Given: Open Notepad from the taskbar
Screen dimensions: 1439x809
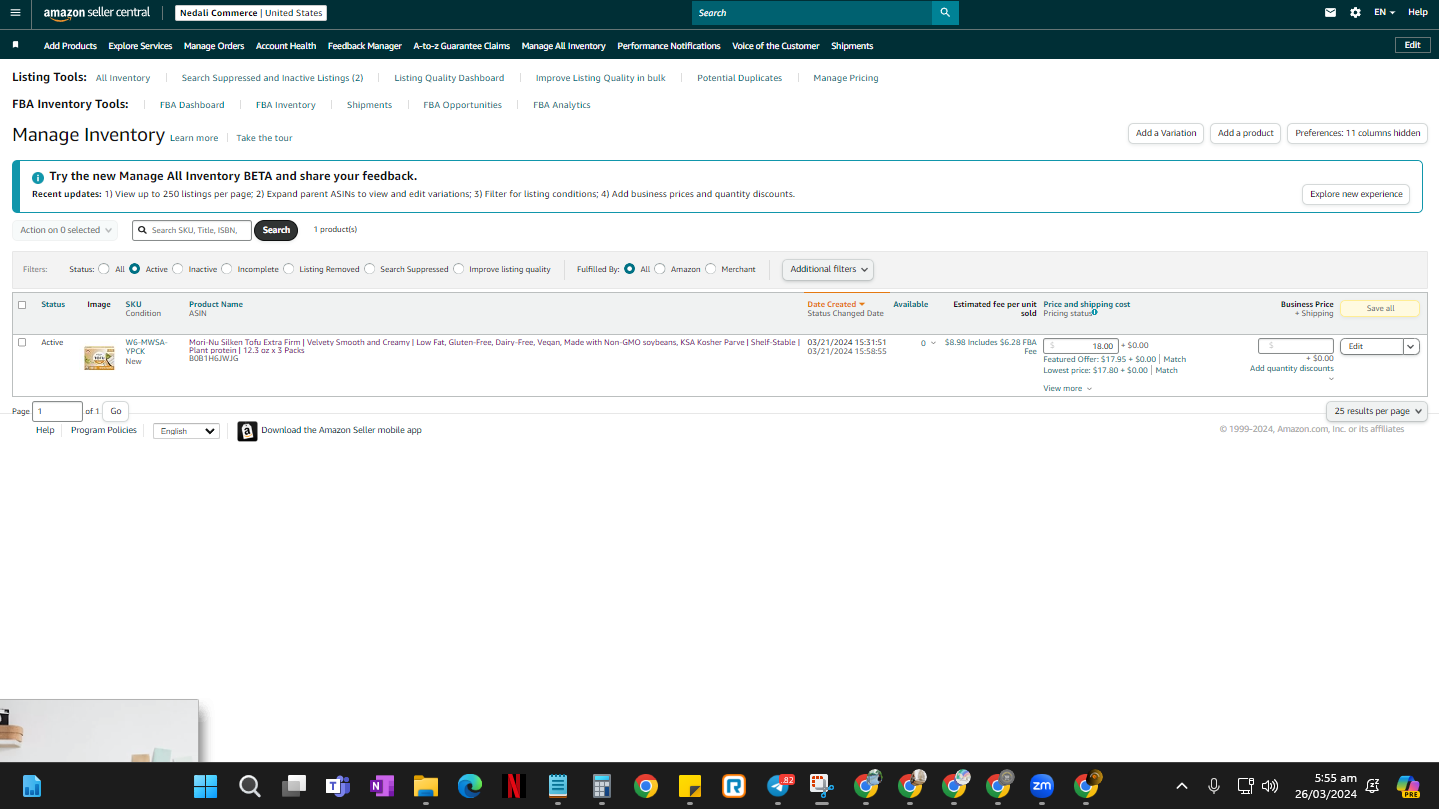Looking at the screenshot, I should (x=558, y=786).
